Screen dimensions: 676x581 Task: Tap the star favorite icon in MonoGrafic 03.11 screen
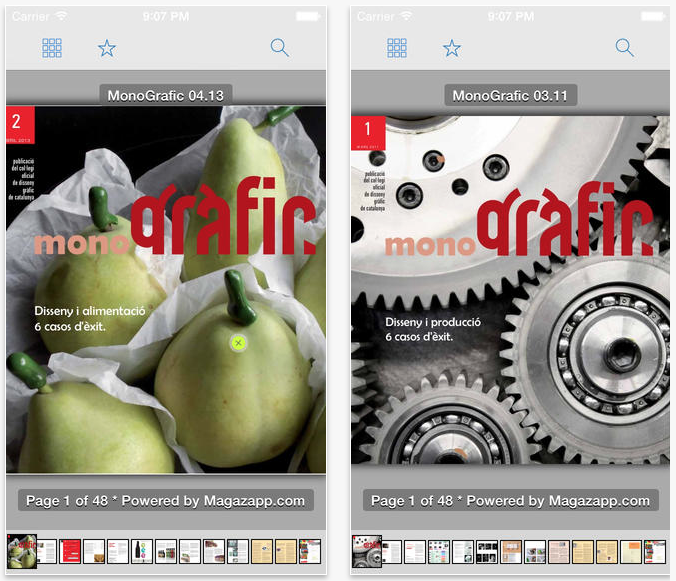pos(452,48)
